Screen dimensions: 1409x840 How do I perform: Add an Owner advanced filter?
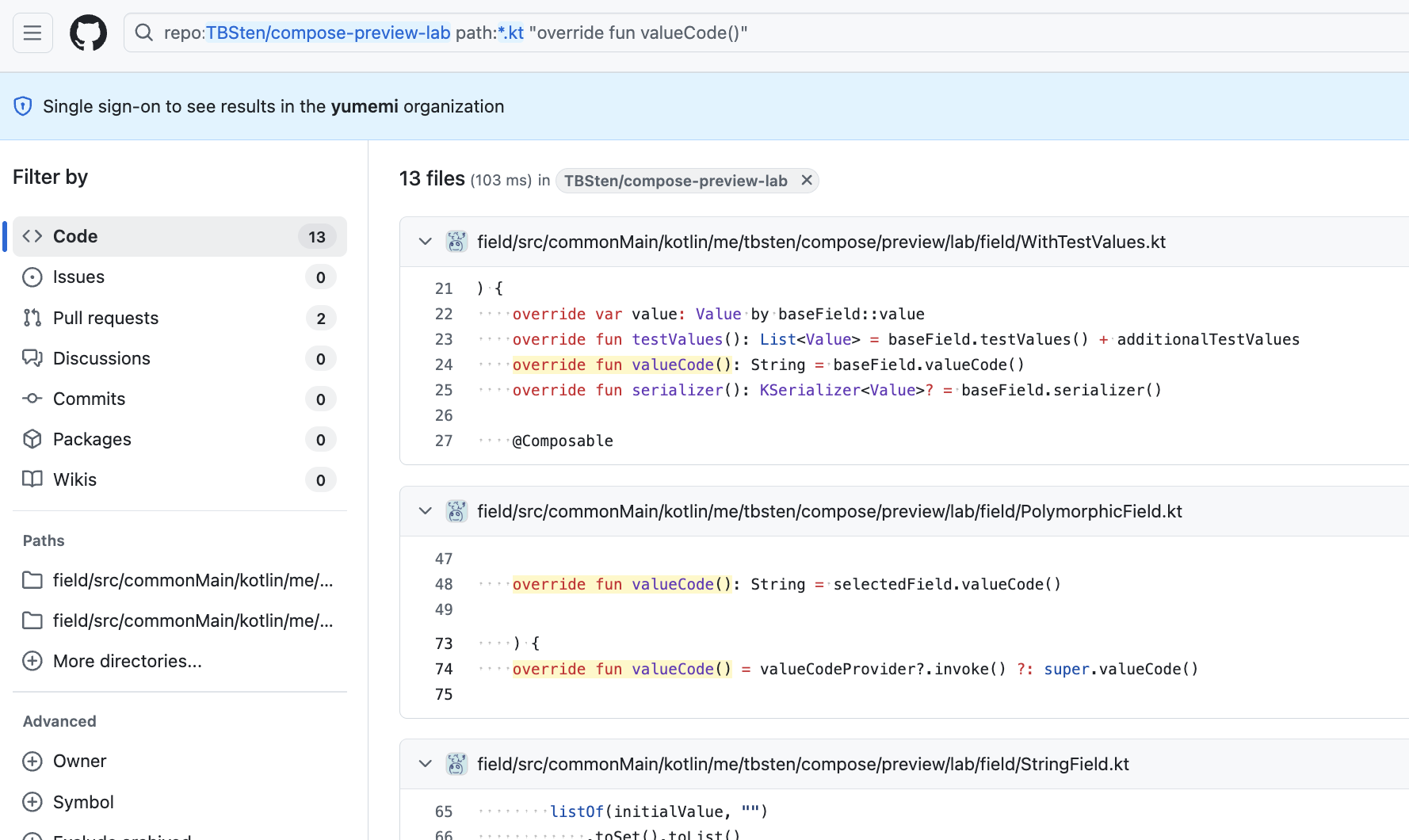79,761
